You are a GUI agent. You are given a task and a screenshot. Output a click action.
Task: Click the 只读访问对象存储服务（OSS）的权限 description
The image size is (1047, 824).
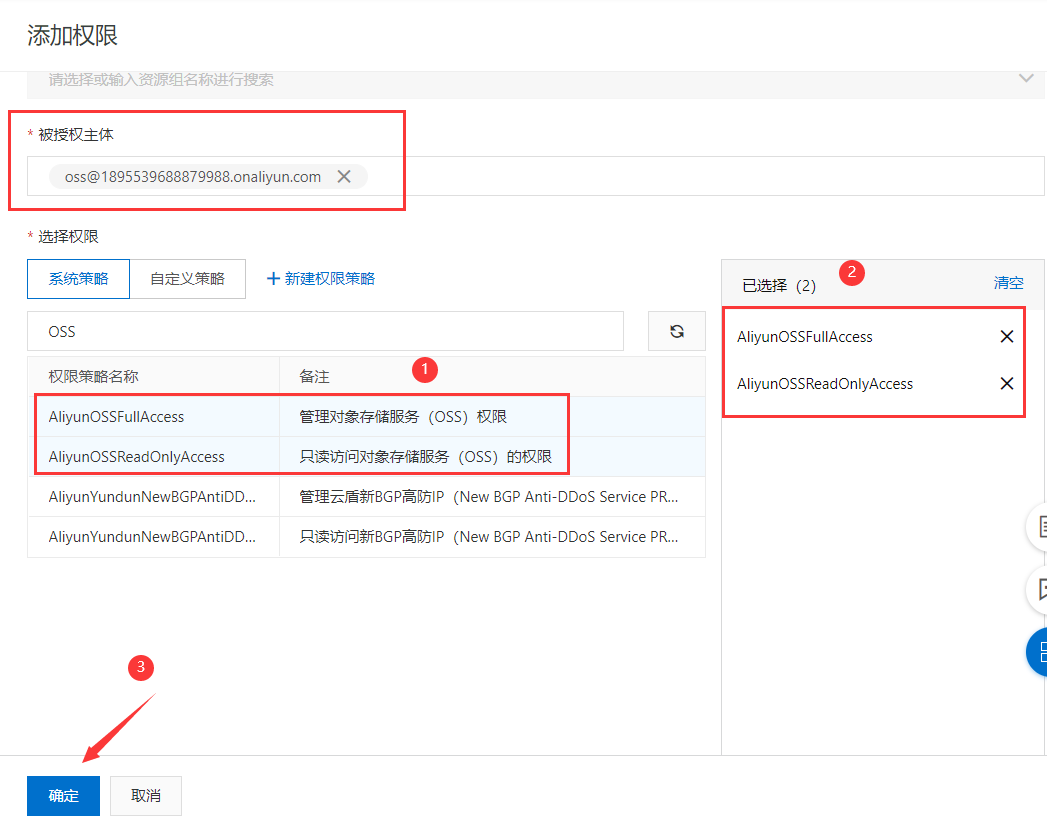tap(425, 457)
